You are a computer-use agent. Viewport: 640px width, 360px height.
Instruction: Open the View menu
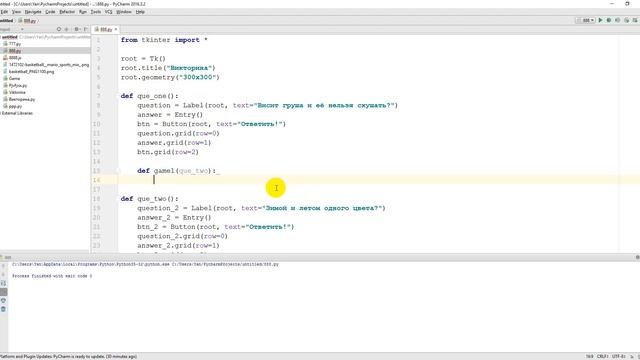click(x=16, y=12)
